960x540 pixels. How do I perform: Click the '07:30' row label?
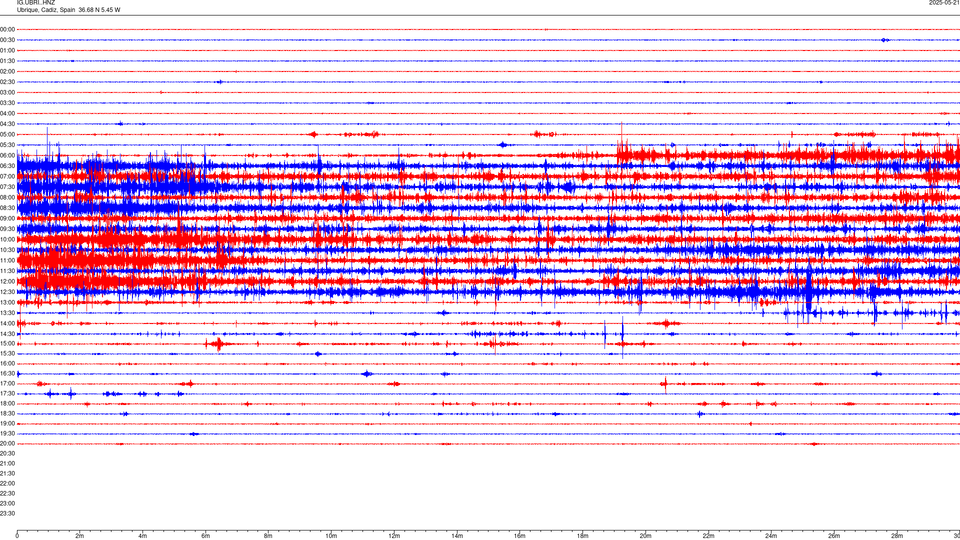tap(7, 187)
